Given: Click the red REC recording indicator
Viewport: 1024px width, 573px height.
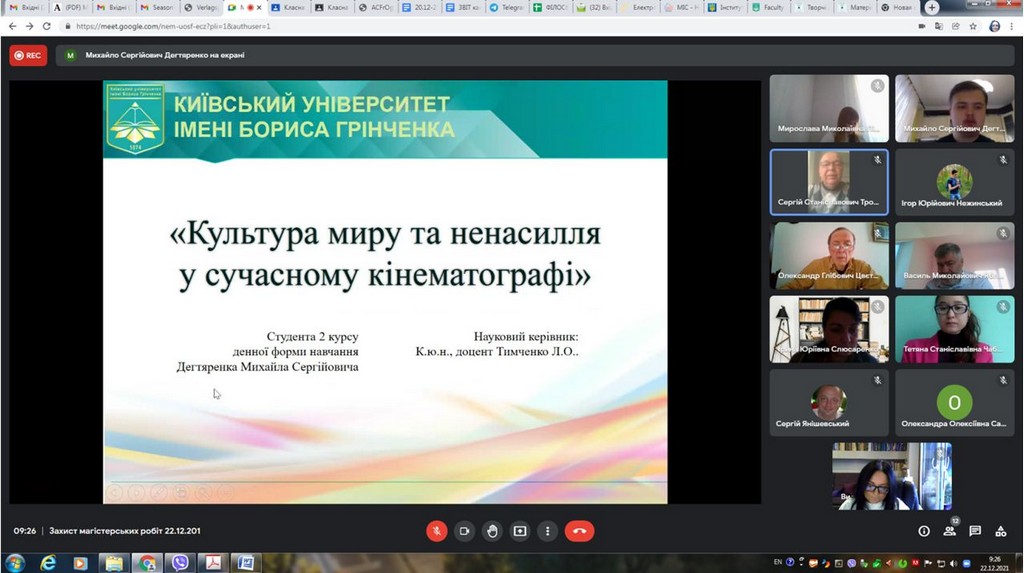Looking at the screenshot, I should click(28, 55).
